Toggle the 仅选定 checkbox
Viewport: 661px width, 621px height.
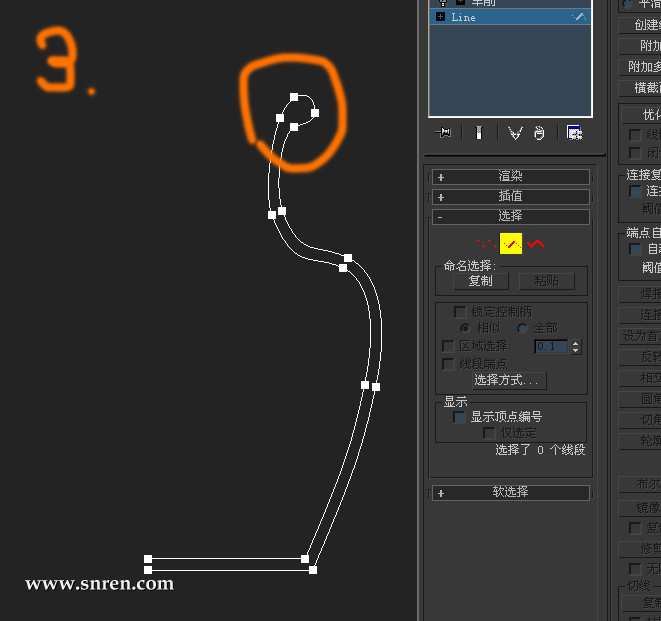pos(488,433)
